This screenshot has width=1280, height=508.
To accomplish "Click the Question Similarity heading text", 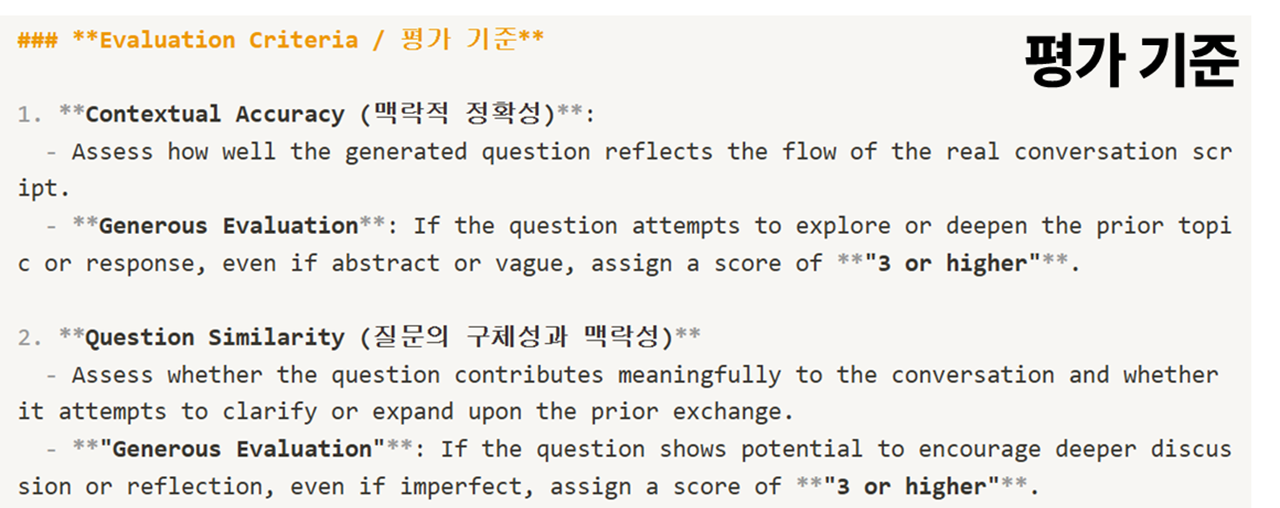I will (215, 337).
